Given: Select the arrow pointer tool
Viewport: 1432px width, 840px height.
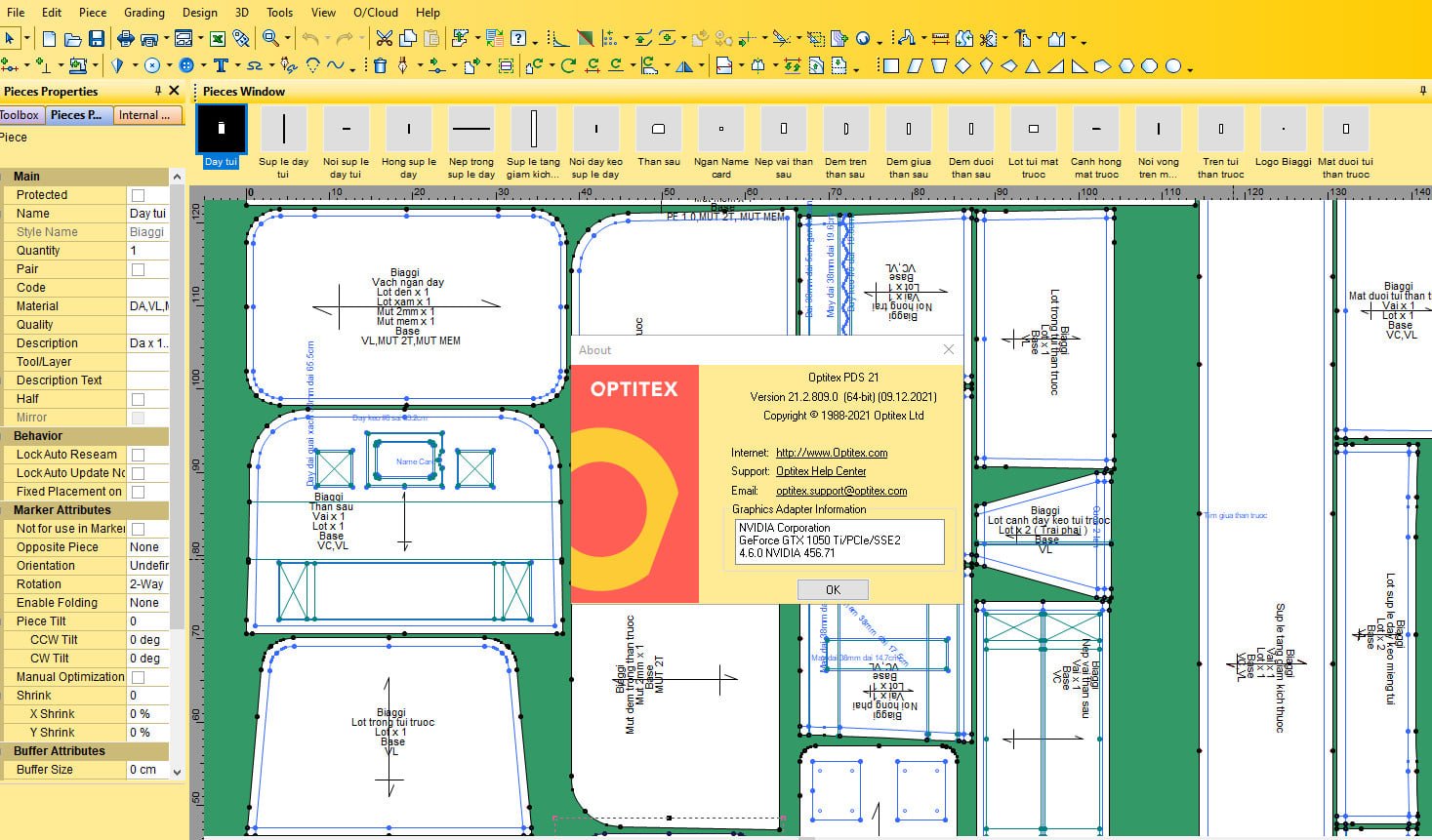Looking at the screenshot, I should point(11,39).
